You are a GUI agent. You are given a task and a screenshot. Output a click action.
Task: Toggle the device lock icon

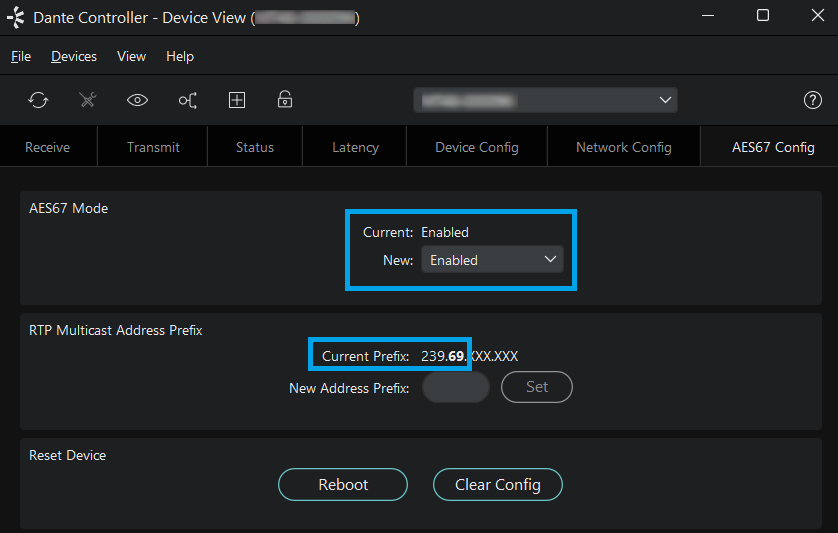pyautogui.click(x=285, y=99)
